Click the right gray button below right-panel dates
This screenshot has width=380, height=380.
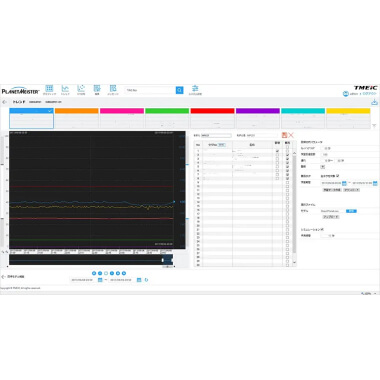click(x=351, y=190)
